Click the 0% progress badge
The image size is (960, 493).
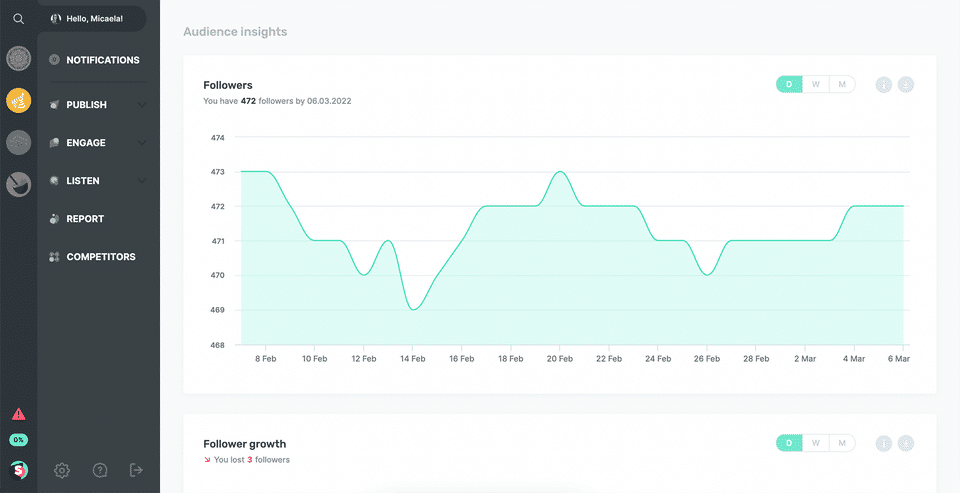[x=18, y=440]
